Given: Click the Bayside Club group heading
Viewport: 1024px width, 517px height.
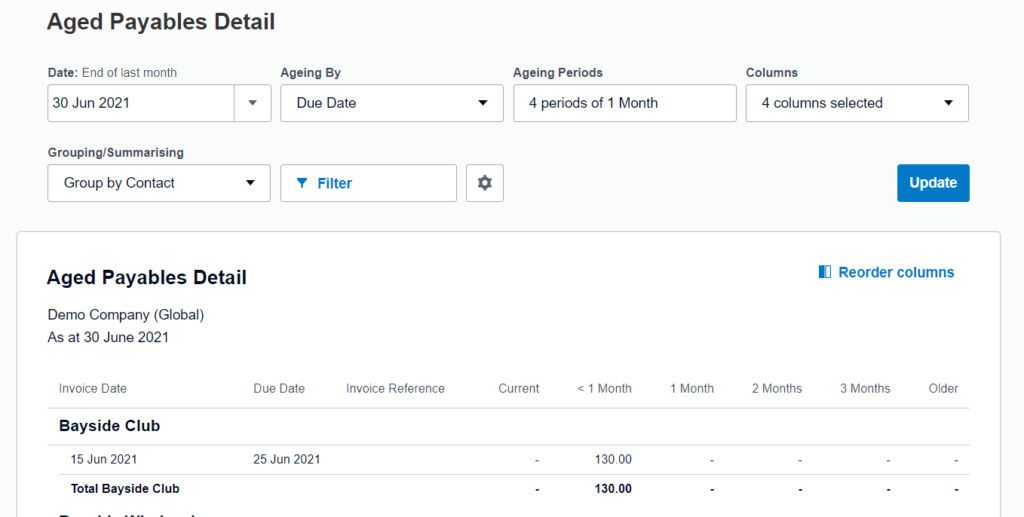Looking at the screenshot, I should tap(110, 426).
